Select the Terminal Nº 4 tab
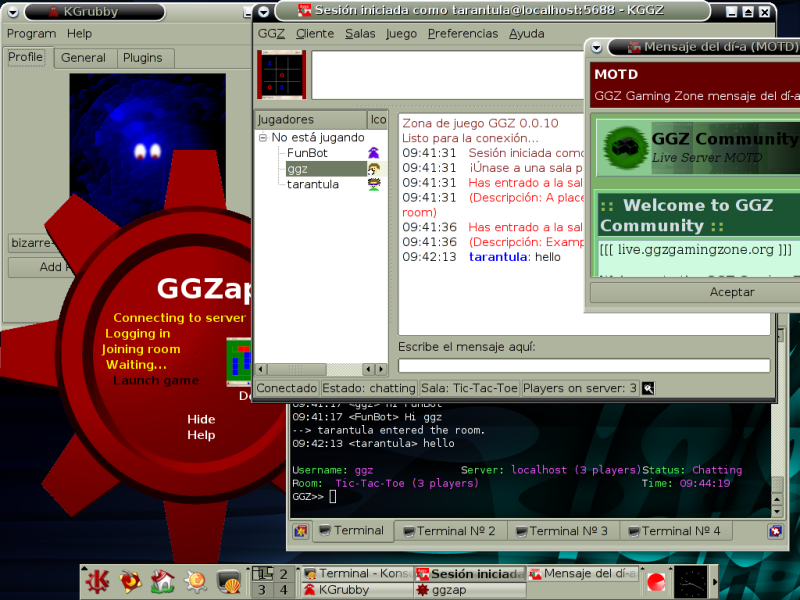Image resolution: width=800 pixels, height=600 pixels. [x=676, y=531]
